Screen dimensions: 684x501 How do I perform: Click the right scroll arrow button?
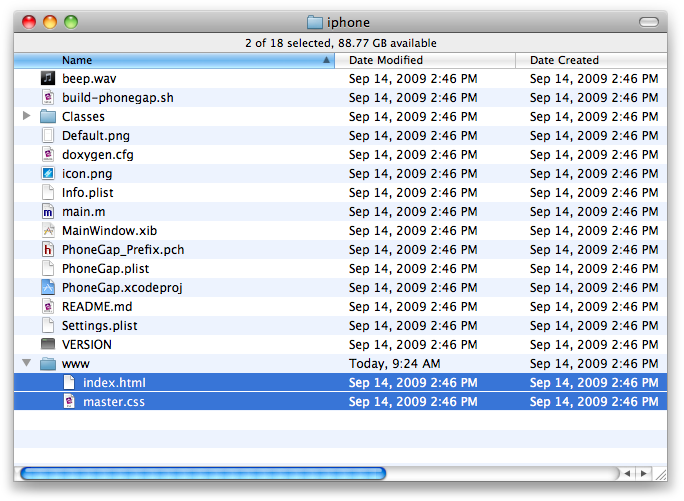point(643,473)
